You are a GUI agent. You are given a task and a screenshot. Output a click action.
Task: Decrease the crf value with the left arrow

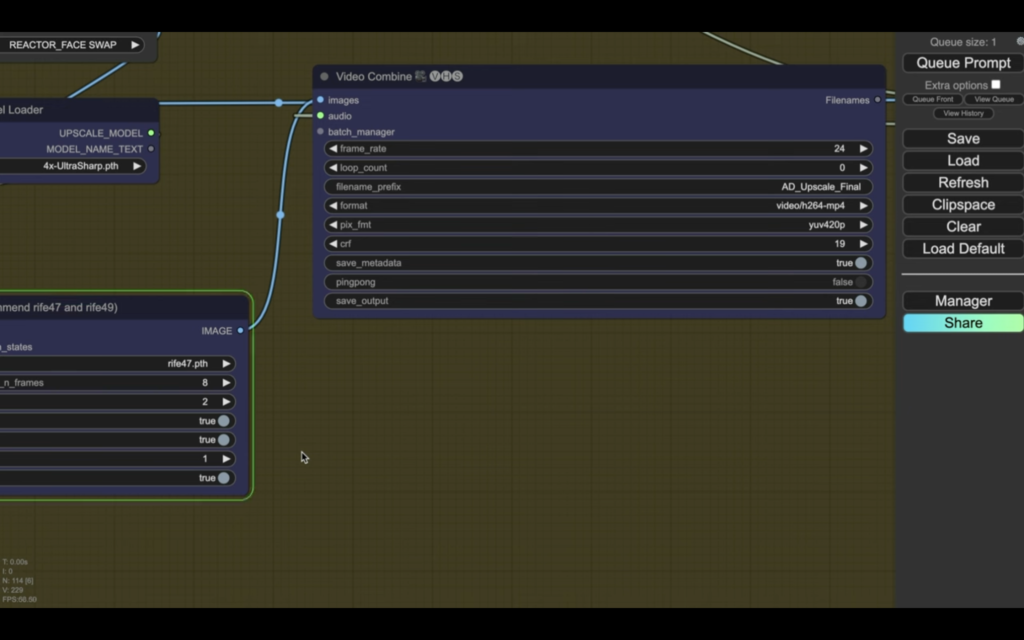(333, 244)
